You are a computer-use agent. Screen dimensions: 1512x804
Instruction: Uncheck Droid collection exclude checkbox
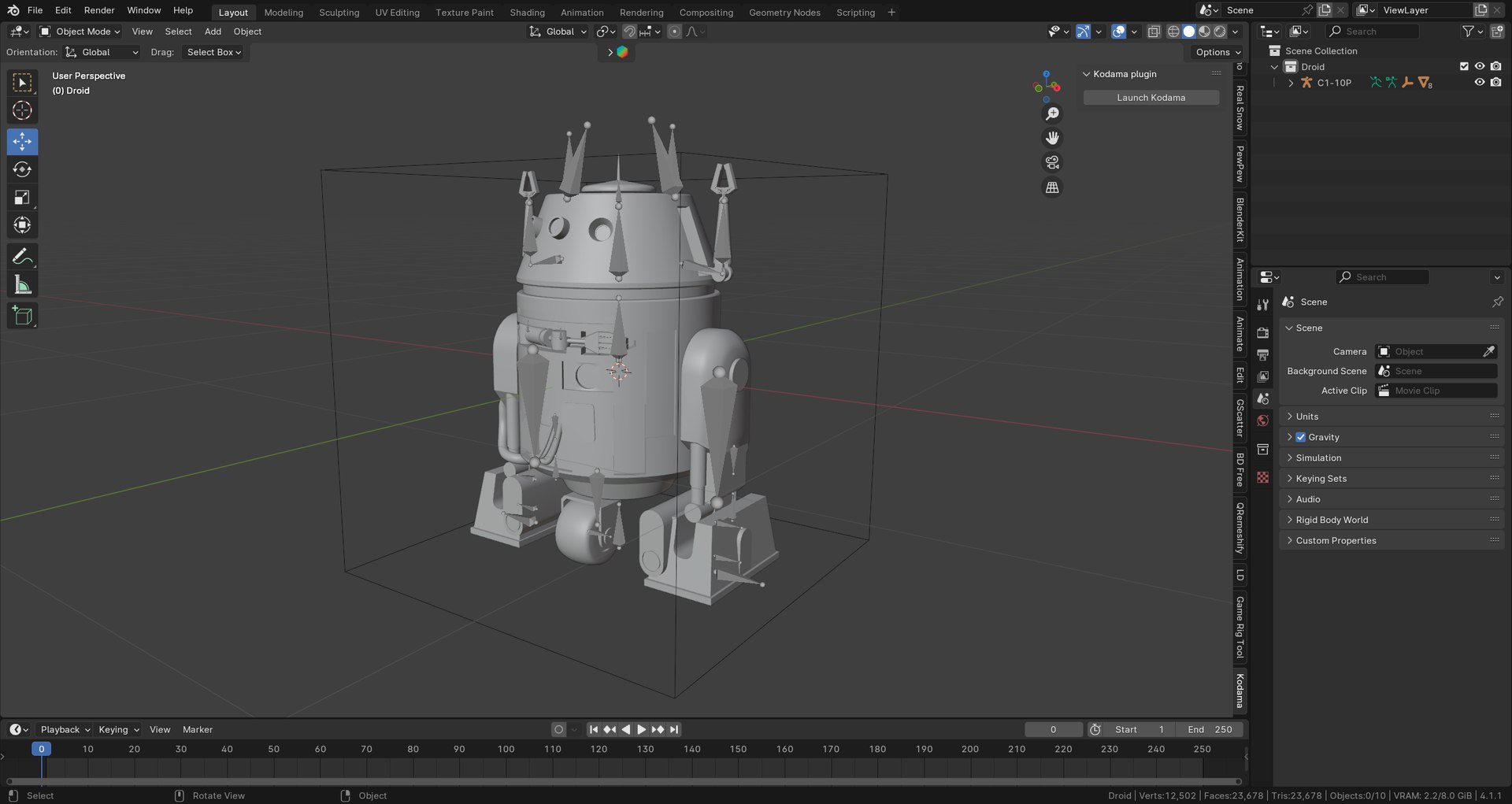[1464, 67]
